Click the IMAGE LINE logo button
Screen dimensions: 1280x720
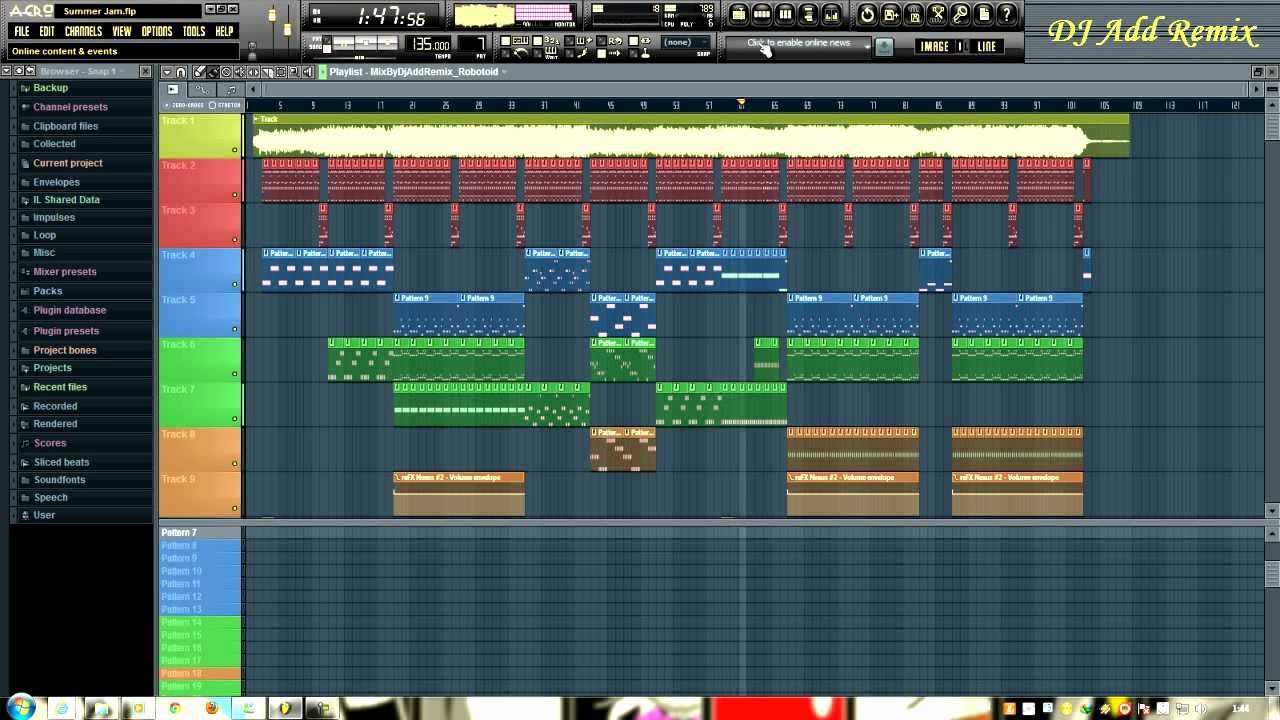tap(959, 46)
